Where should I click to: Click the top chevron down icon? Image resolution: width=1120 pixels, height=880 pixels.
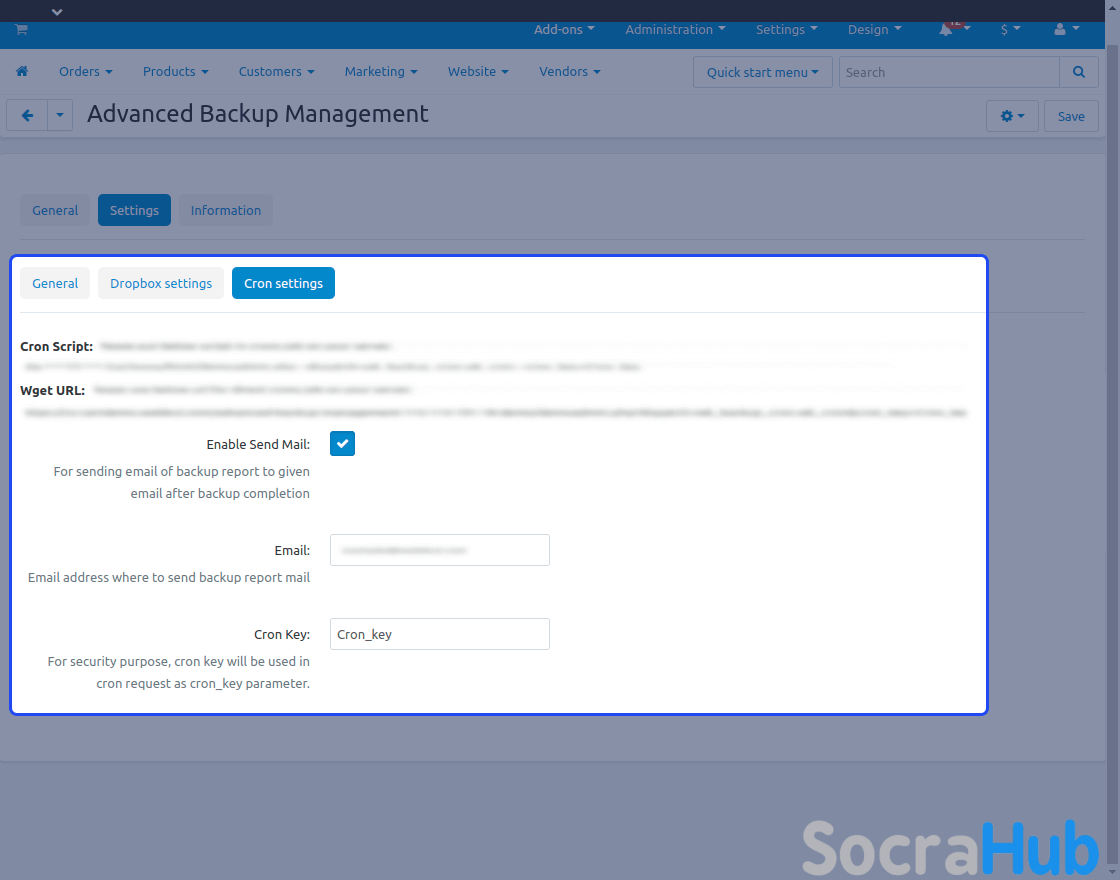click(57, 12)
